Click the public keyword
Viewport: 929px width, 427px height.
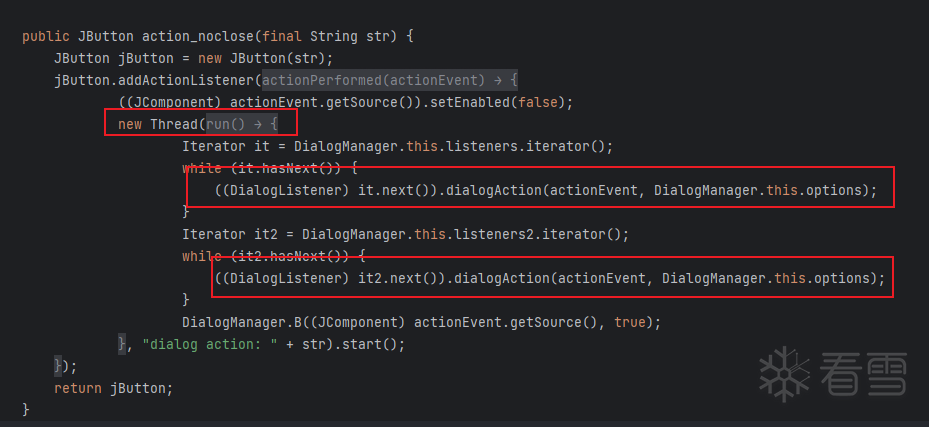click(45, 36)
